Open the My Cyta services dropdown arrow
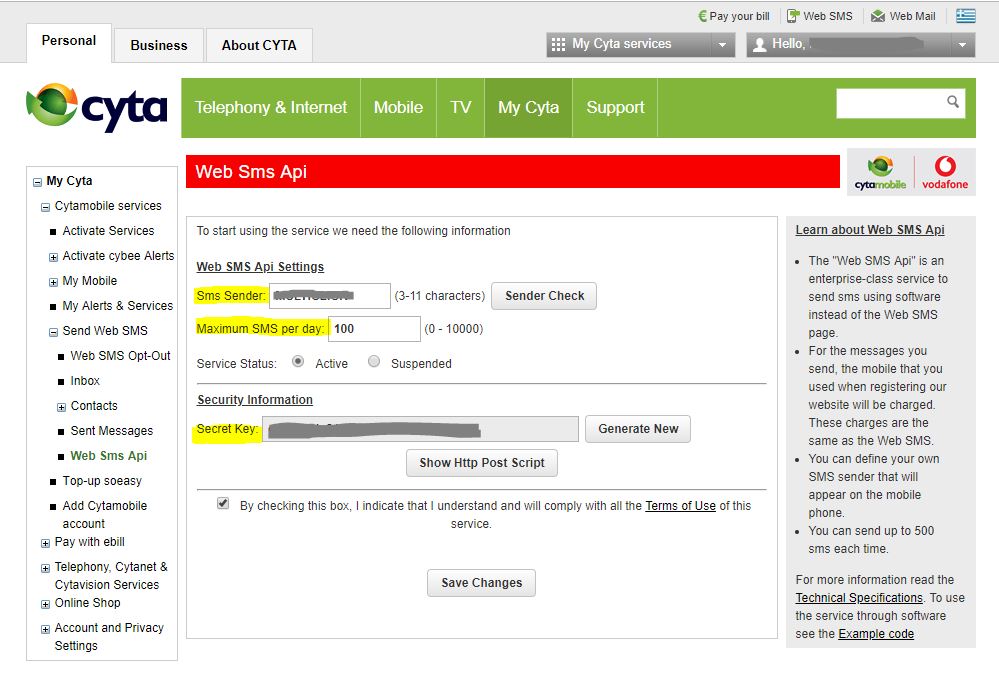 point(722,45)
